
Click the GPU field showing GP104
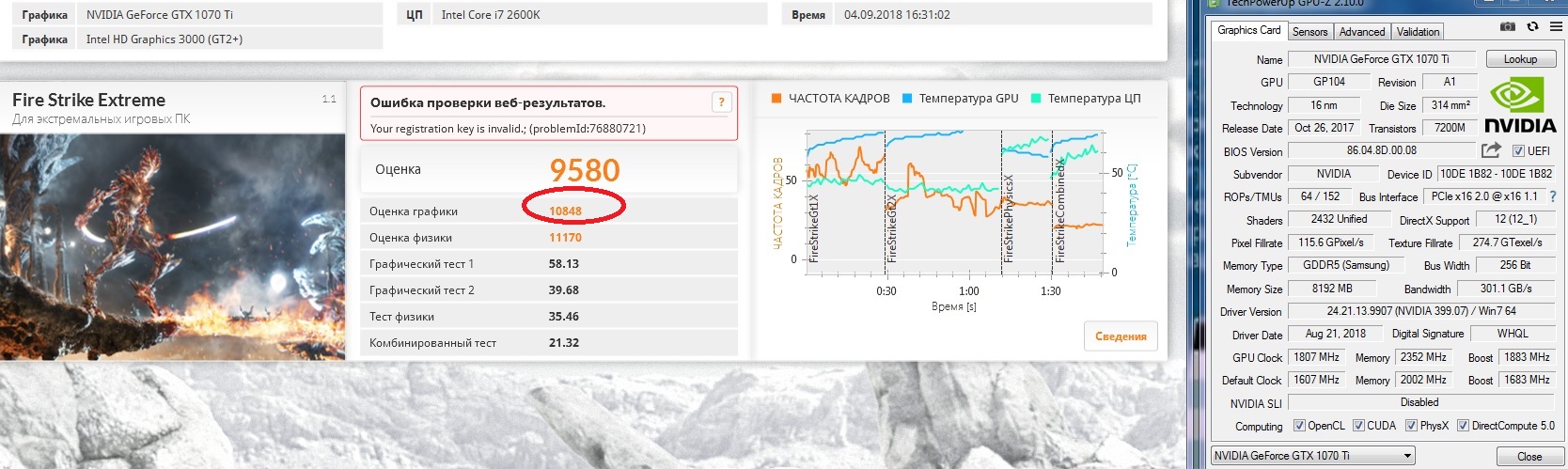coord(1329,82)
